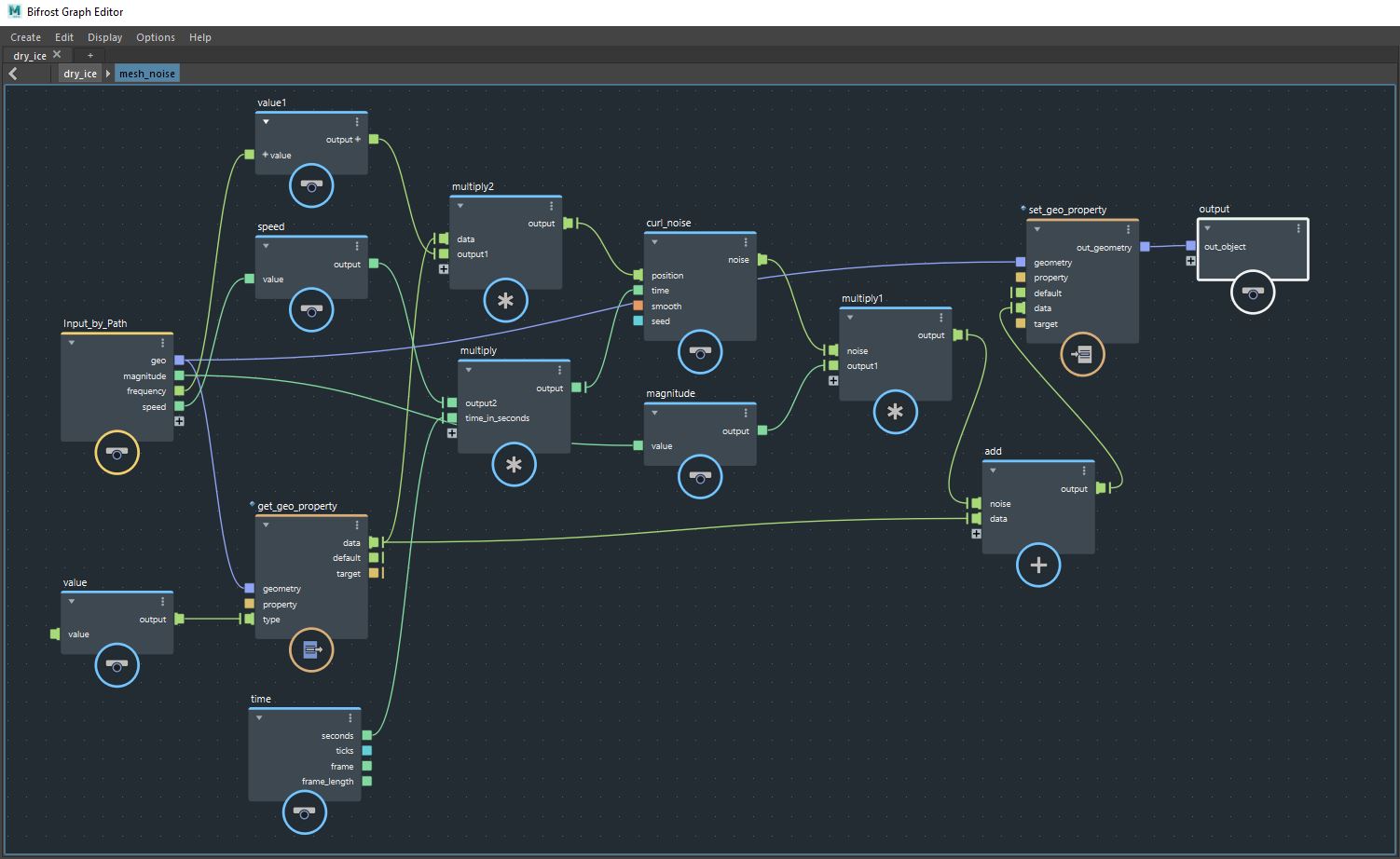Collapse the value1 node using its disclosure triangle
1400x859 pixels.
266,121
